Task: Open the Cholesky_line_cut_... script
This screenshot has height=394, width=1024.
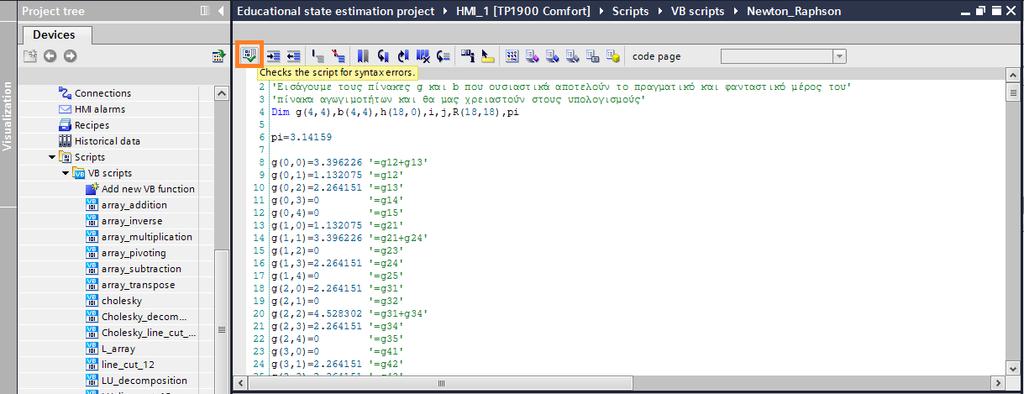Action: pos(148,333)
